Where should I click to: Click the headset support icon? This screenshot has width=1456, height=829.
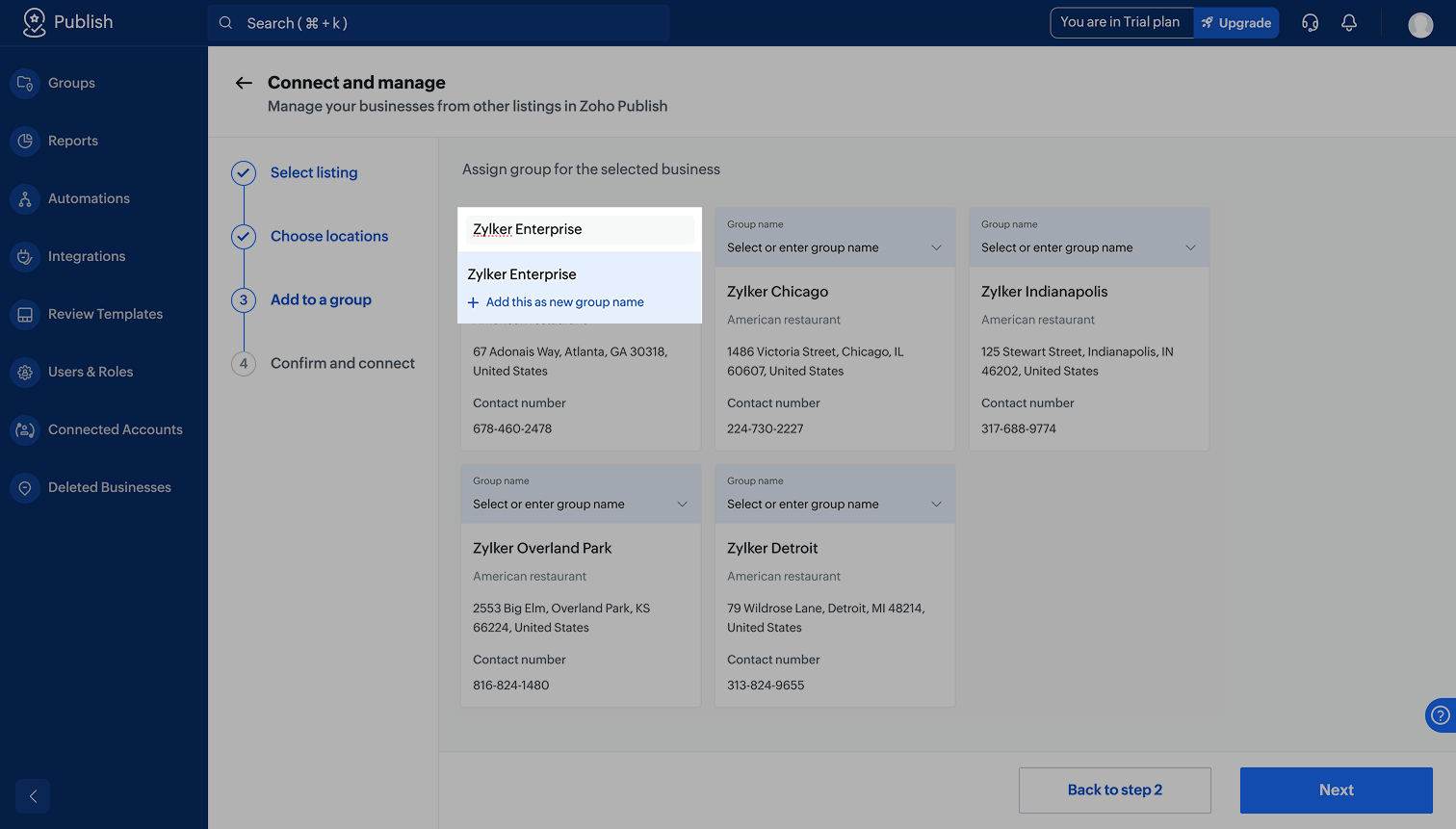1310,23
